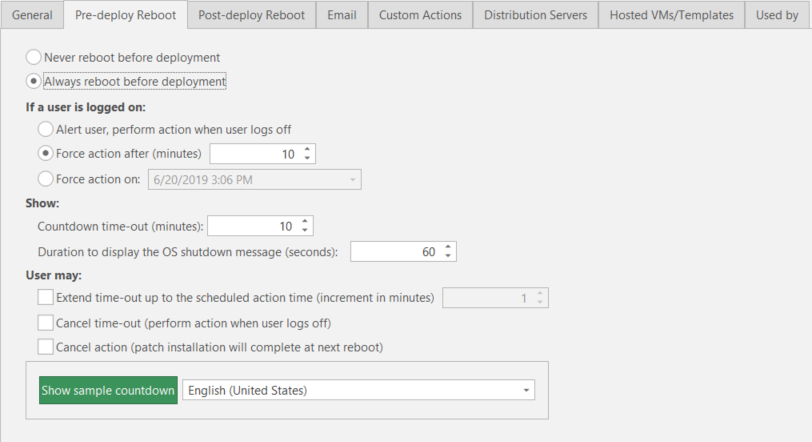
Task: Select Always reboot before deployment
Action: coord(34,81)
